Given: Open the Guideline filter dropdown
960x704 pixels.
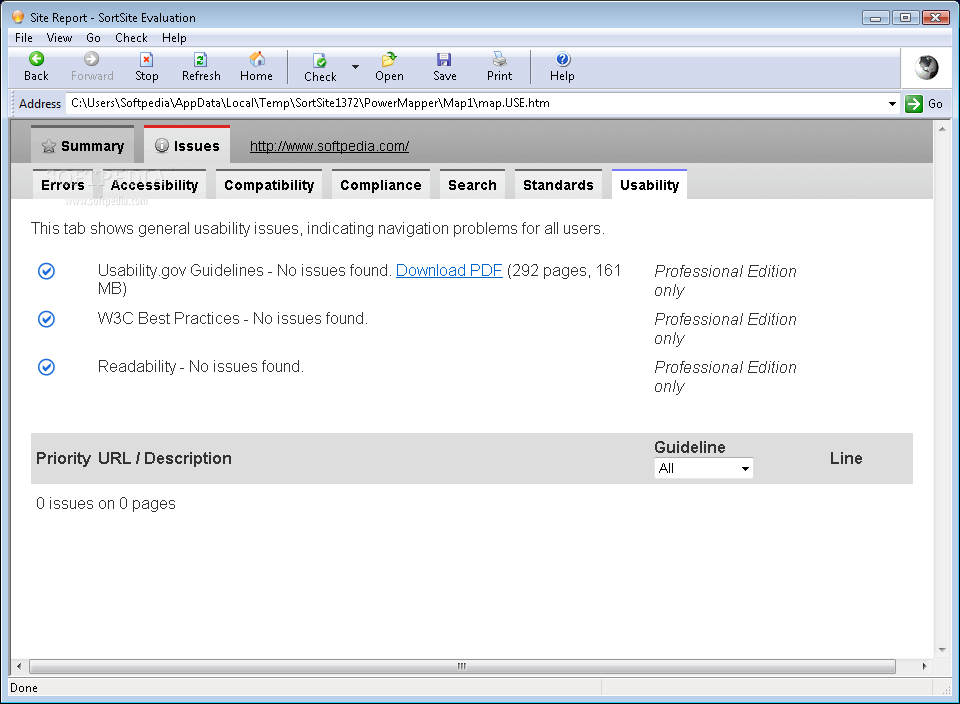Looking at the screenshot, I should coord(703,468).
